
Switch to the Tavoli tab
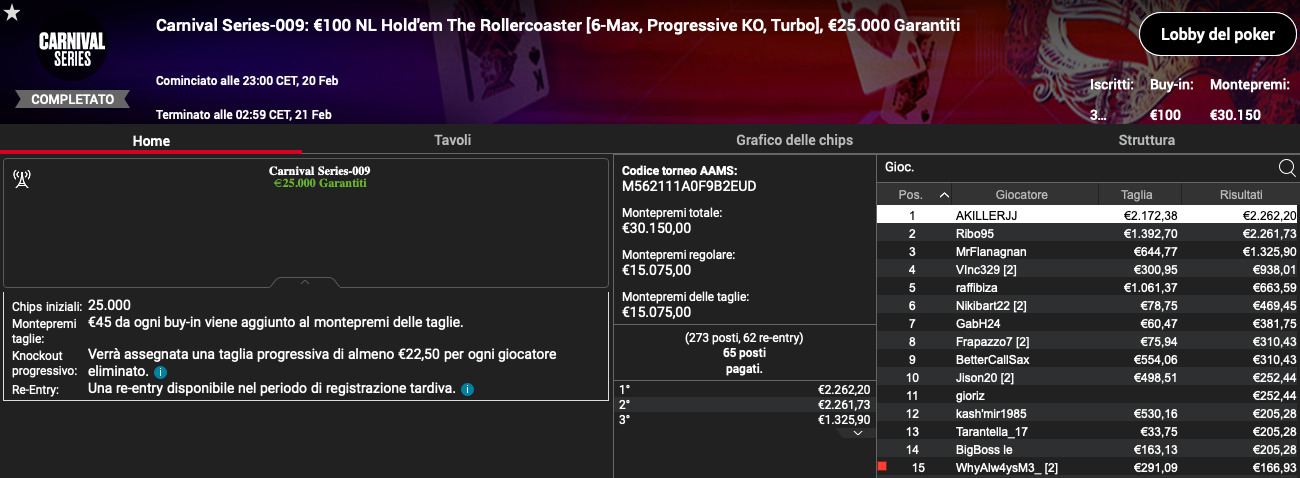[x=452, y=140]
